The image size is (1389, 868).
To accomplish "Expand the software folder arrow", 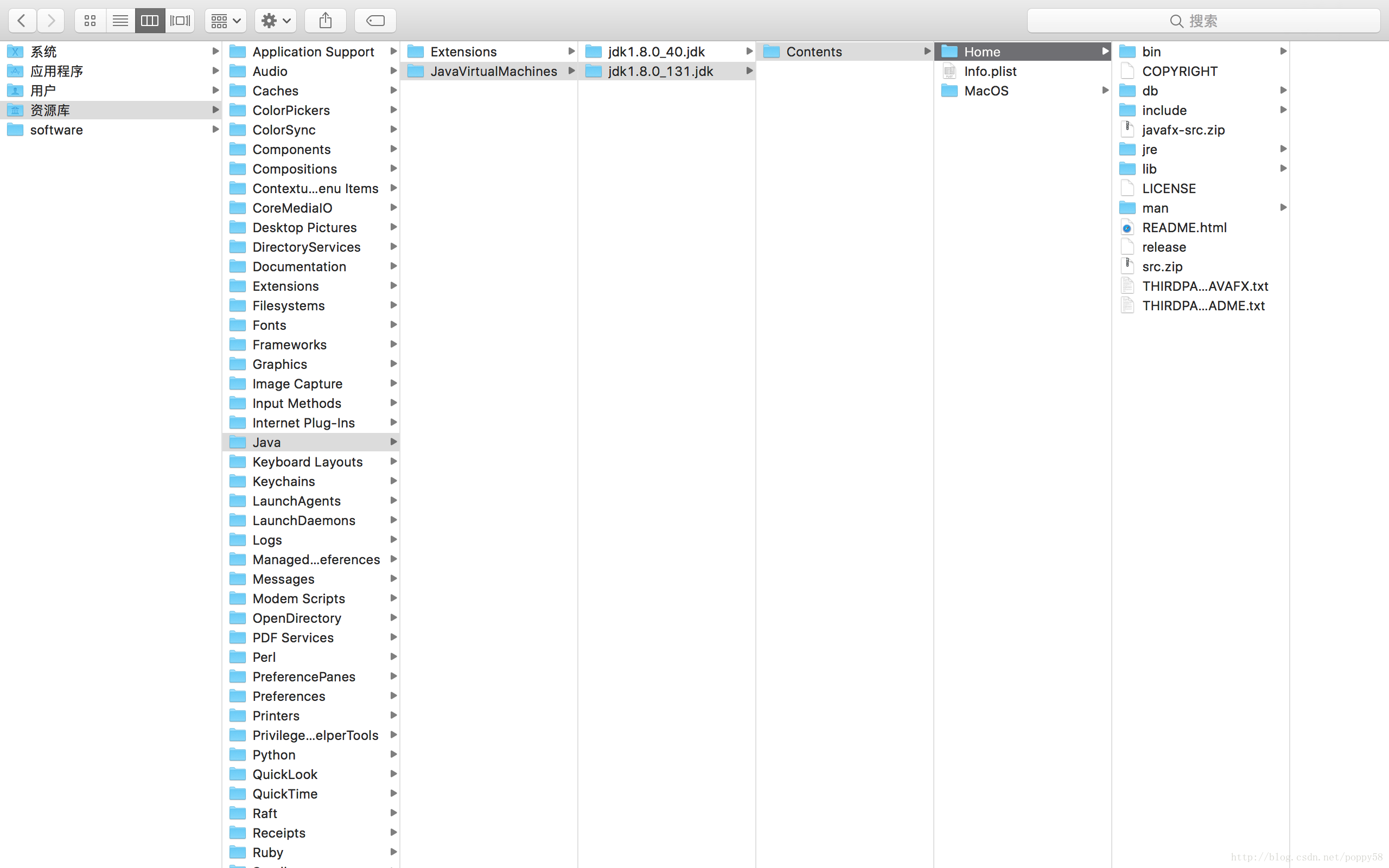I will point(215,129).
